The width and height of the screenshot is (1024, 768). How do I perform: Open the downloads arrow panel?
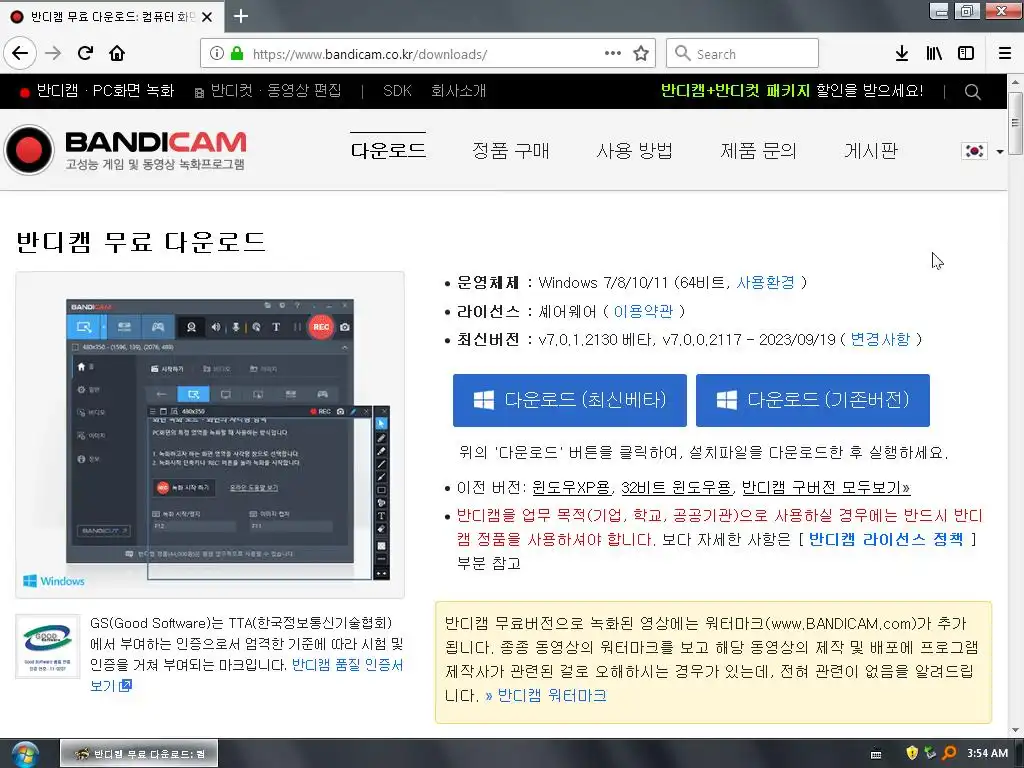902,54
